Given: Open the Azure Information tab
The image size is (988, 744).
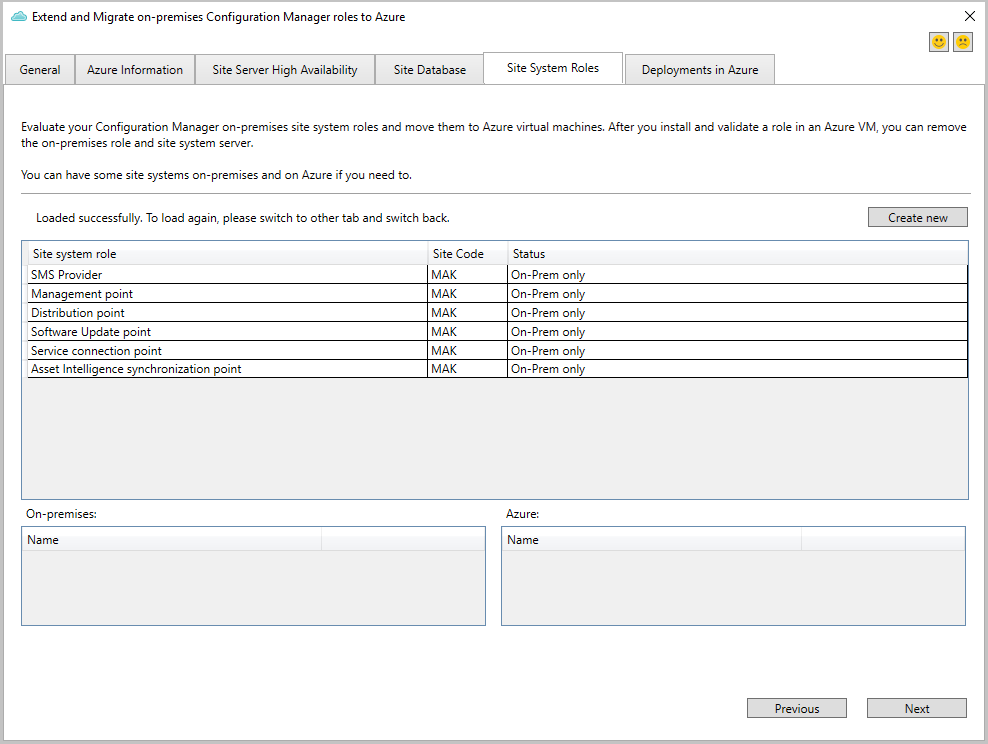Looking at the screenshot, I should point(134,69).
